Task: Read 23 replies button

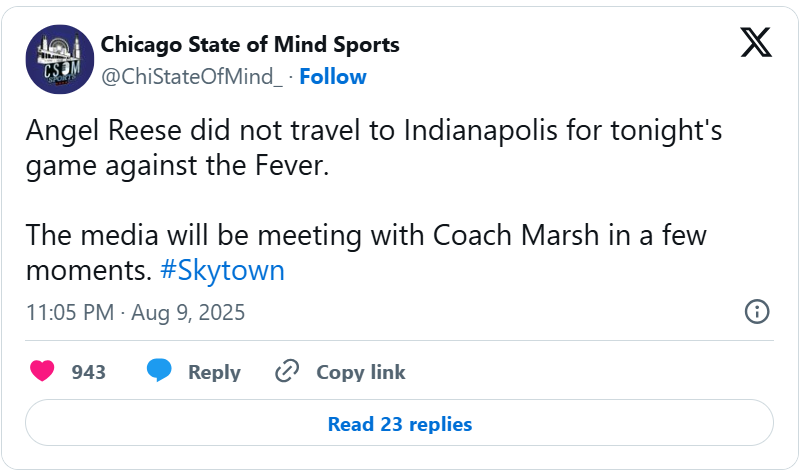Action: (399, 423)
